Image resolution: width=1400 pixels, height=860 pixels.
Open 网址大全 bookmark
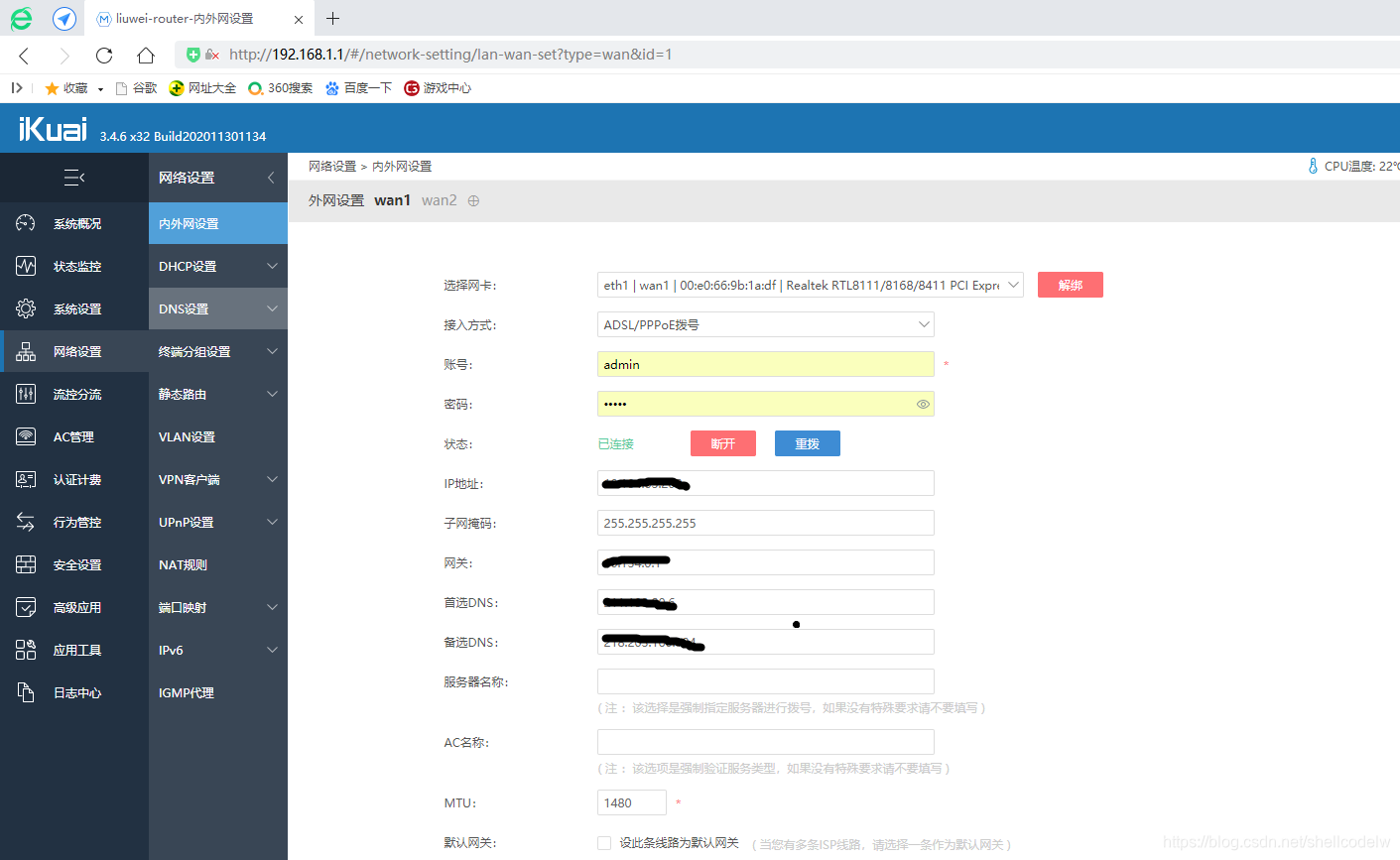click(x=202, y=88)
